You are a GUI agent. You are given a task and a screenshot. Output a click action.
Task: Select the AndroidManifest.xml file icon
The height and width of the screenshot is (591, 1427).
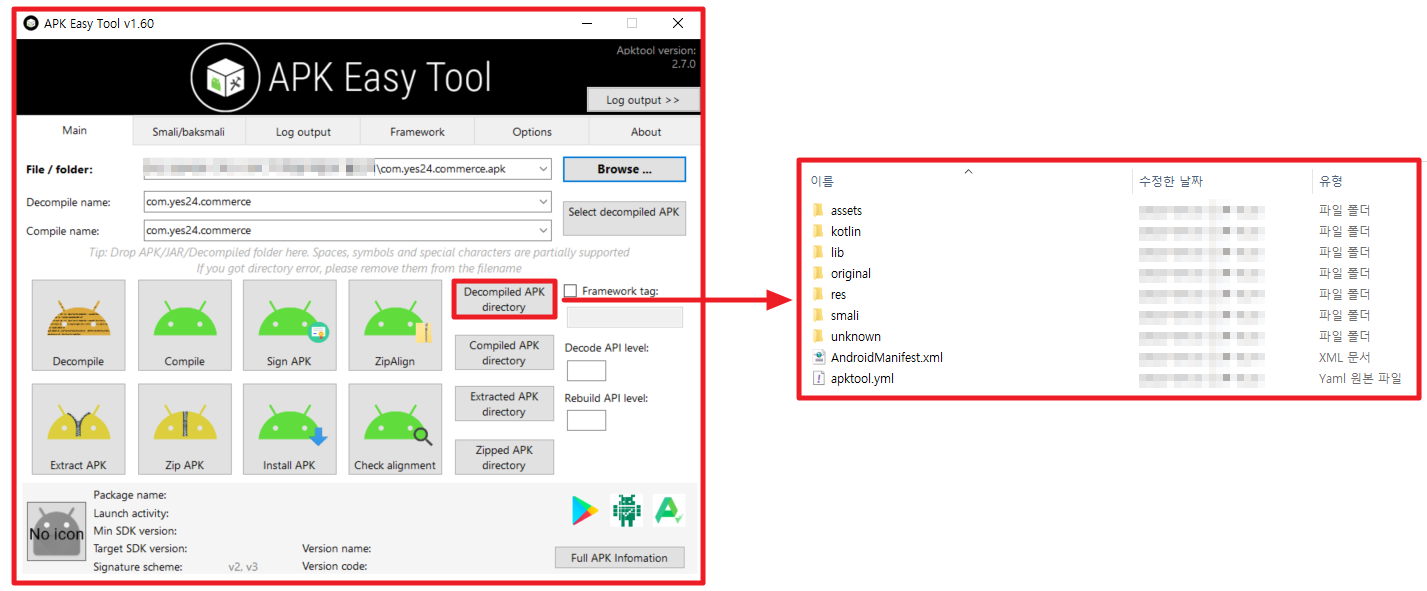click(x=818, y=357)
